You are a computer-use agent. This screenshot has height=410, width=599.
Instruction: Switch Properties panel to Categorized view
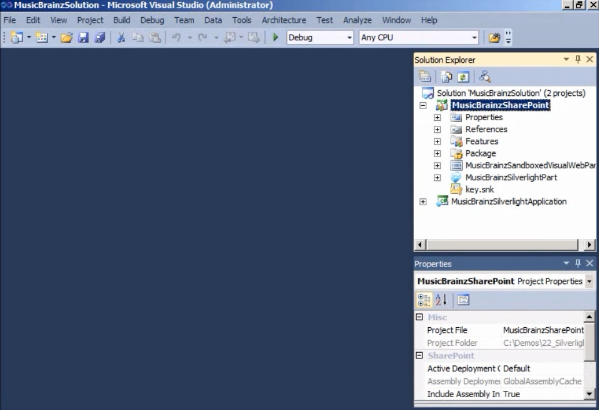(424, 300)
